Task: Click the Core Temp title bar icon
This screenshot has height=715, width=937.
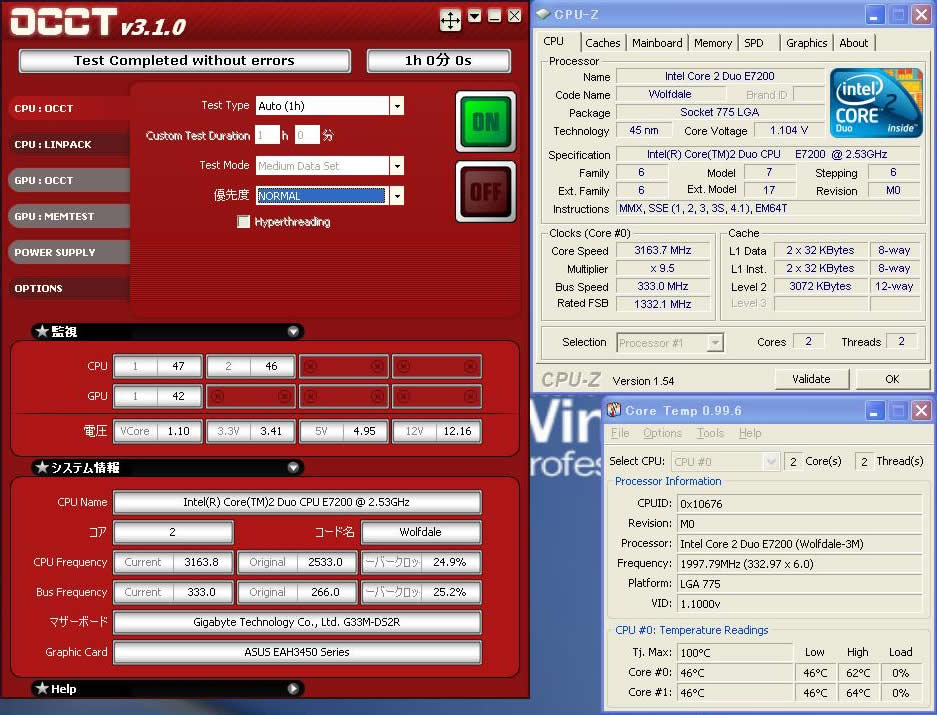Action: point(614,410)
